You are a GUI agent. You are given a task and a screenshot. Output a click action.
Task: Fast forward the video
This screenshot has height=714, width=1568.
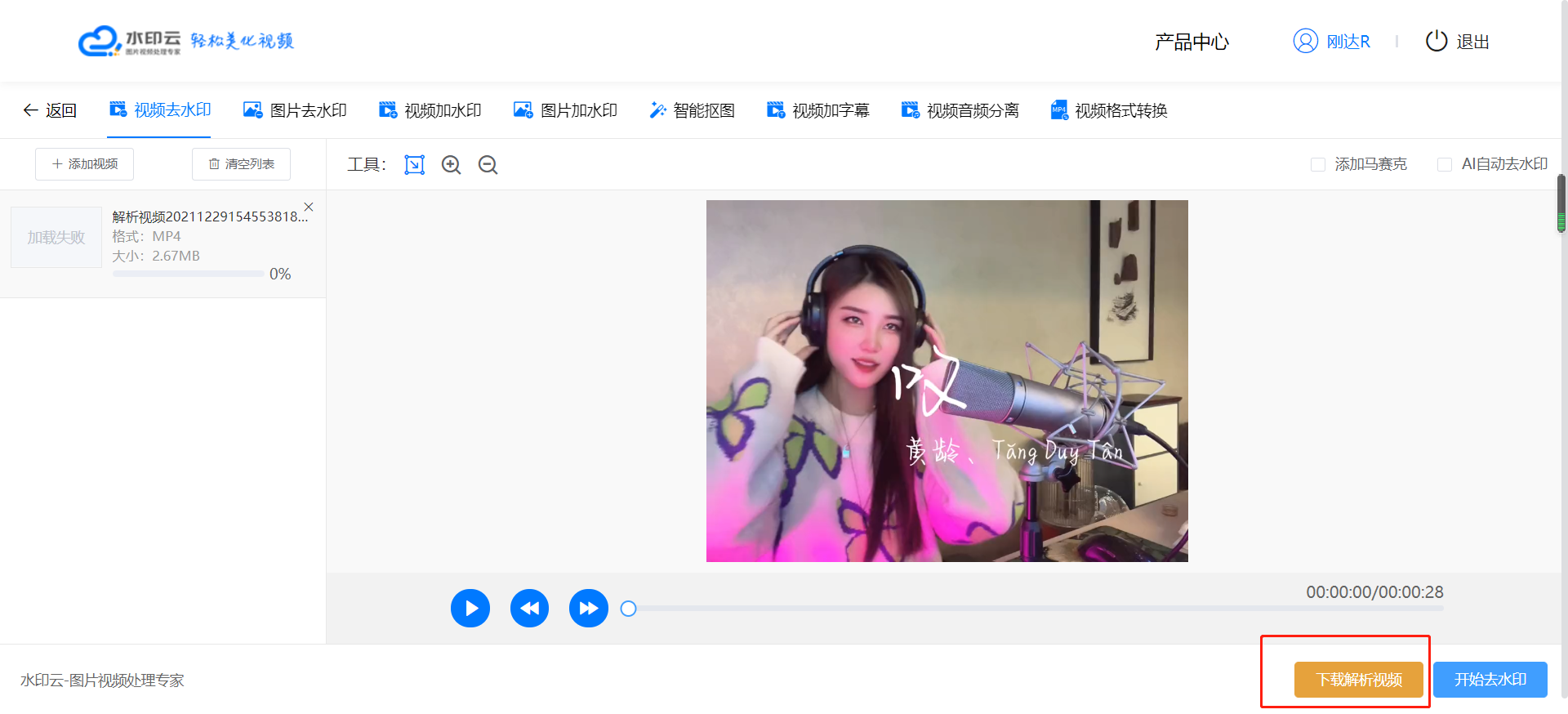coord(589,609)
